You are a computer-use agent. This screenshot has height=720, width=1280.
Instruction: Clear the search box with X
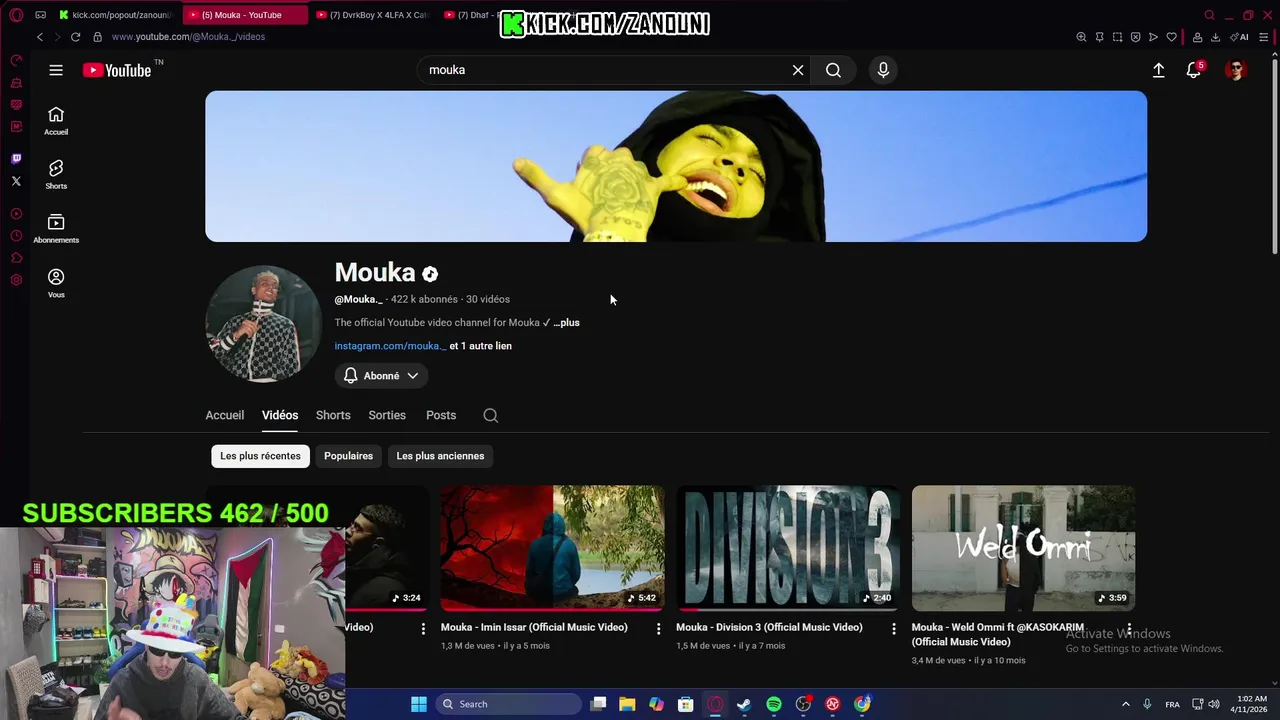point(798,70)
